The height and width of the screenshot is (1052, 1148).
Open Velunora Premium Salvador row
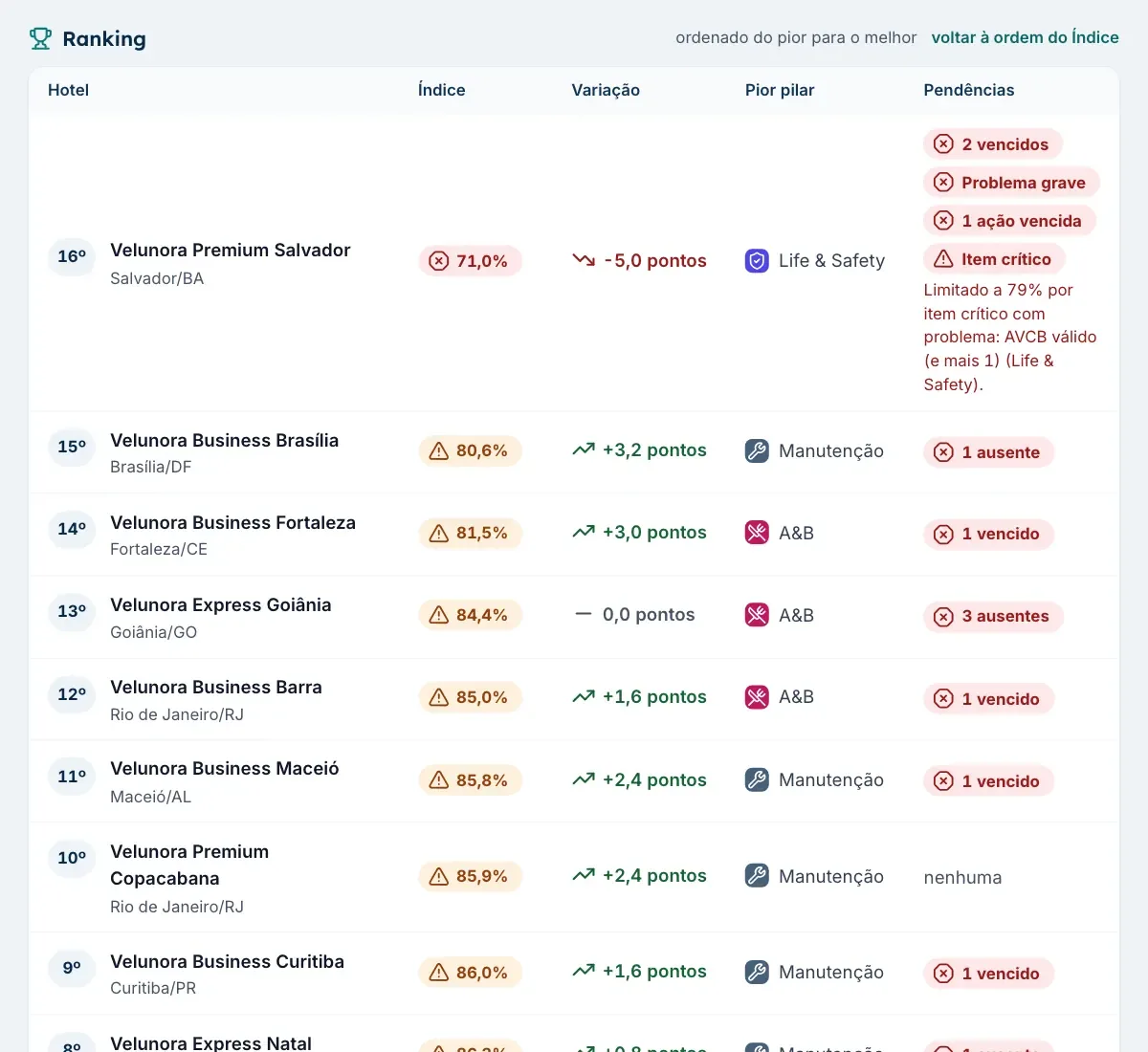[x=574, y=263]
